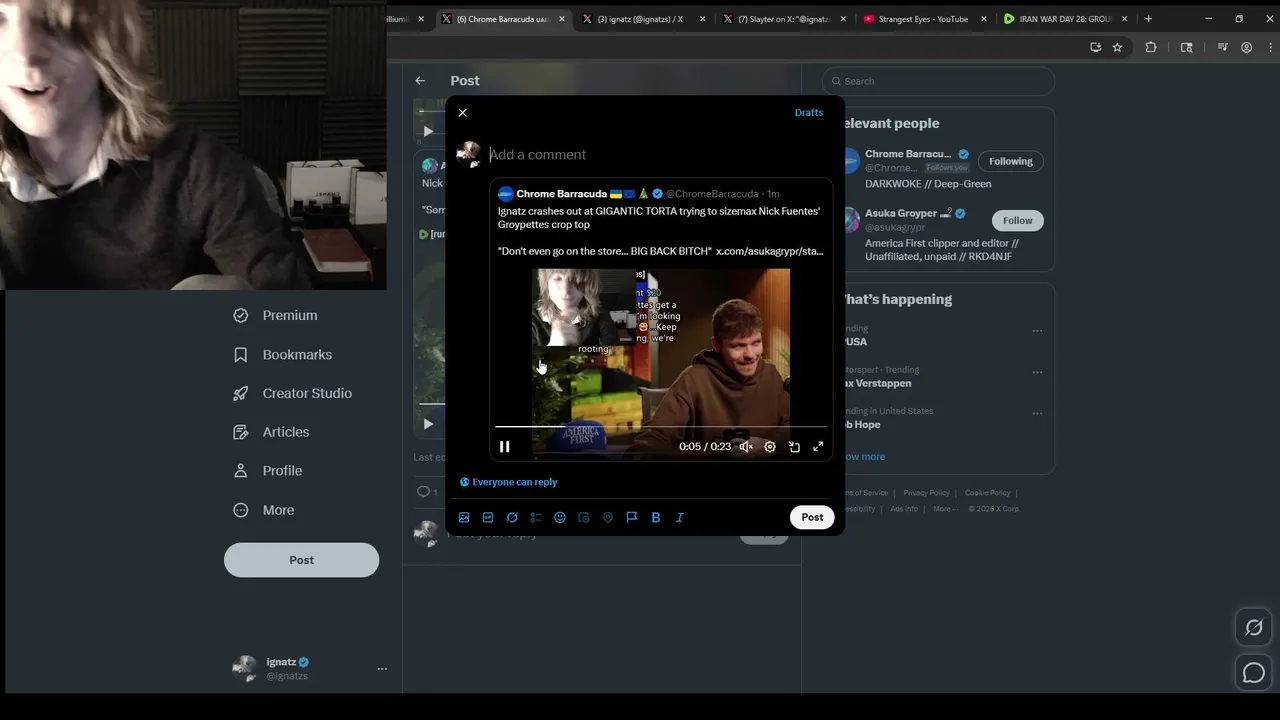Open video settings gear in player
This screenshot has height=720, width=1280.
(x=770, y=447)
